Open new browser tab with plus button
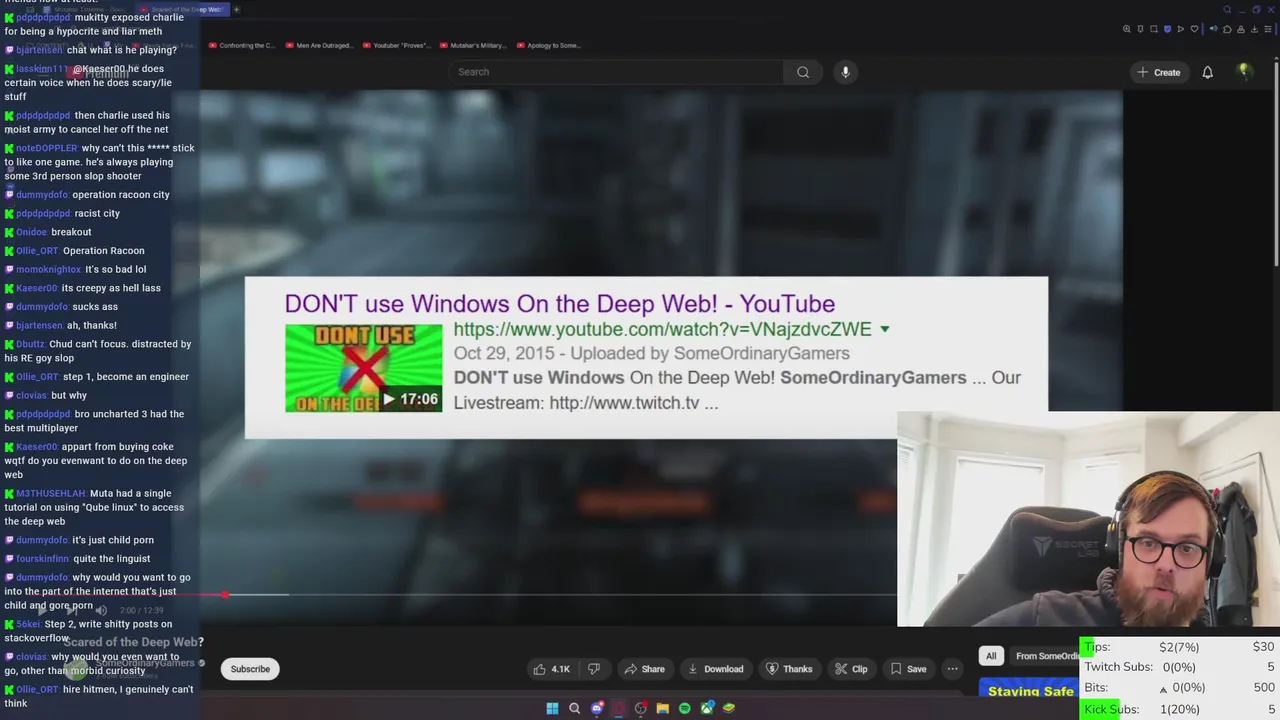Image resolution: width=1280 pixels, height=720 pixels. click(237, 10)
